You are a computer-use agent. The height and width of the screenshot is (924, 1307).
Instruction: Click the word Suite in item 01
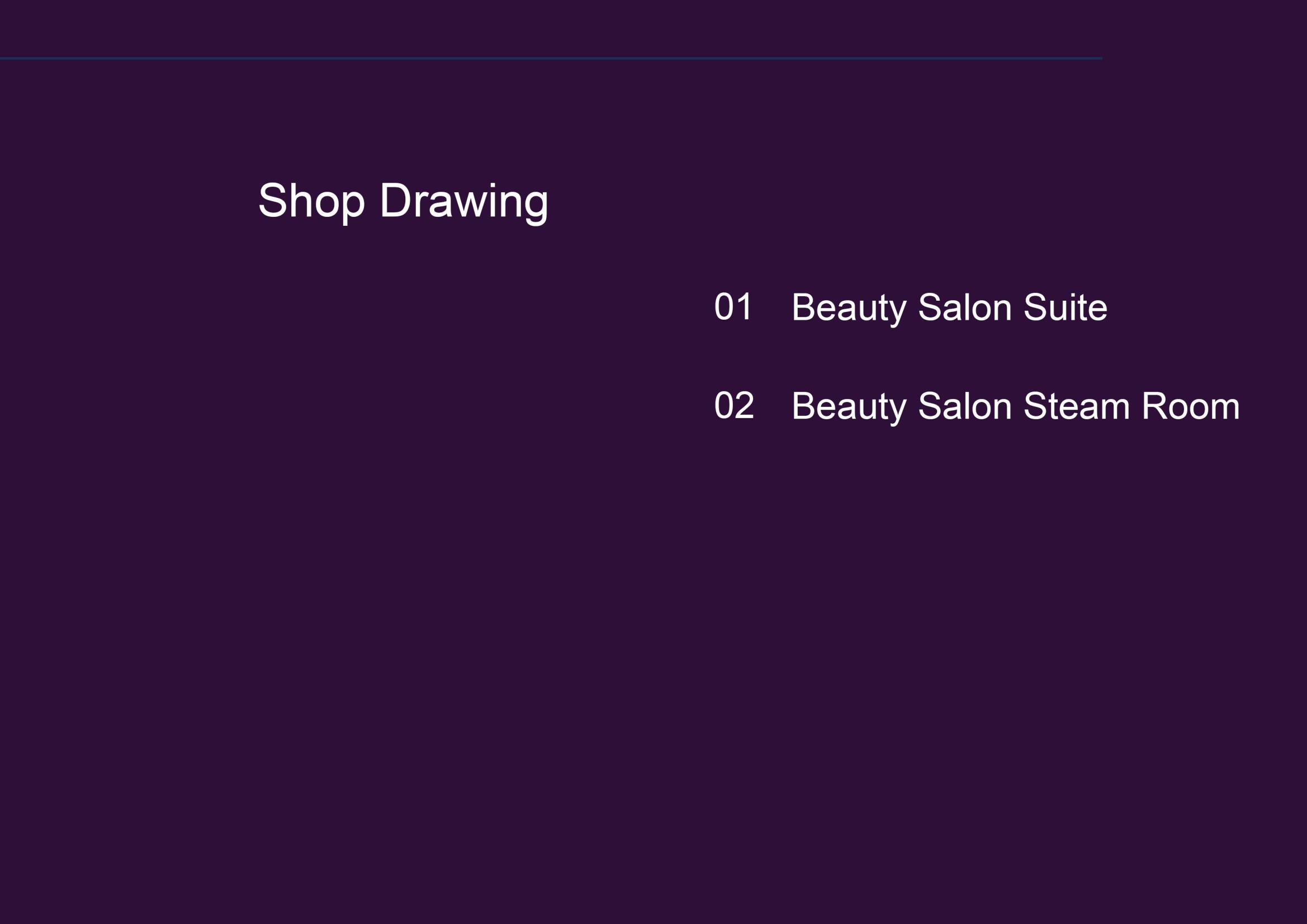point(1066,307)
